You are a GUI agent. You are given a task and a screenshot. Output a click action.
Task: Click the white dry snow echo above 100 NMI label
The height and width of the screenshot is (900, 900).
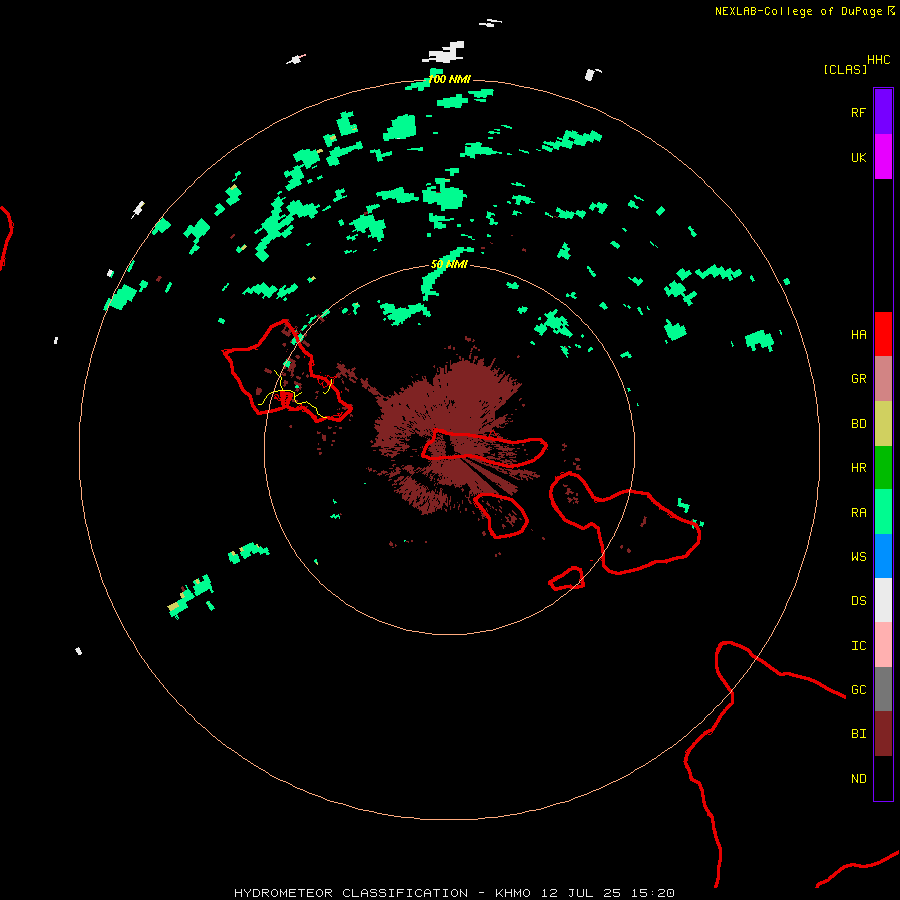(444, 52)
